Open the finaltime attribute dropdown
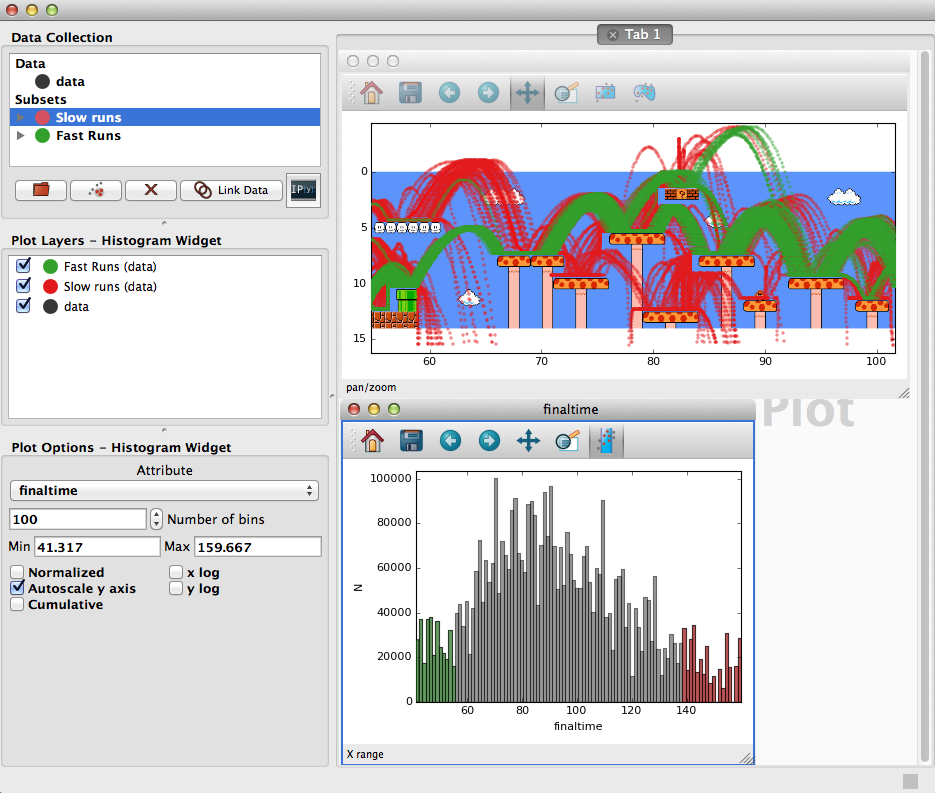This screenshot has width=935, height=793. (x=165, y=491)
